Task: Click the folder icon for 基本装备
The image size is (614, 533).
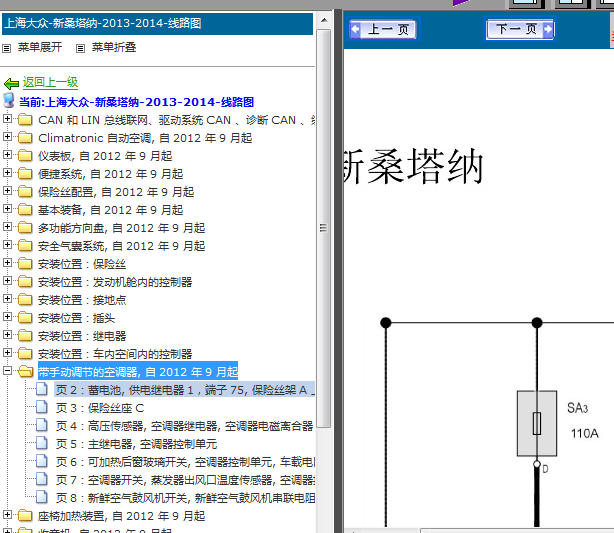Action: (25, 210)
